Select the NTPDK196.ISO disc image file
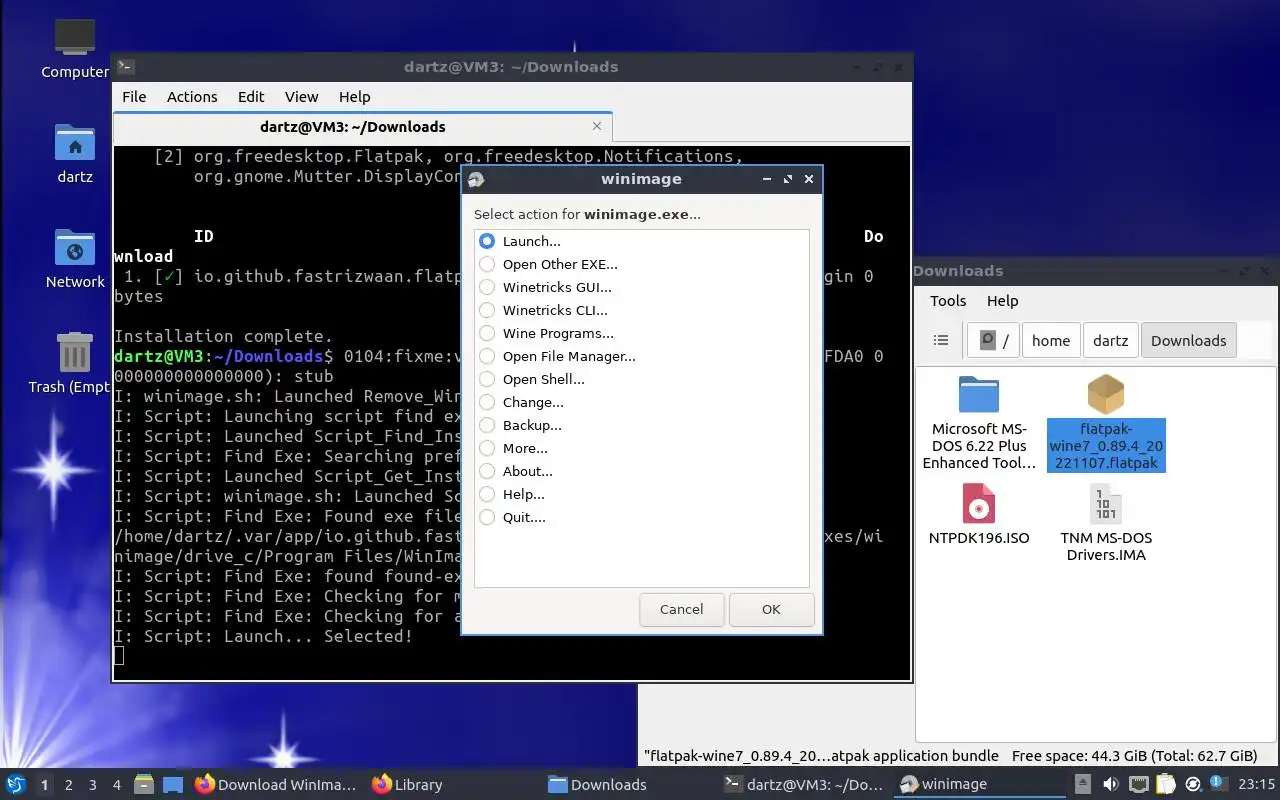Screen dimensions: 1280x800 (x=979, y=515)
